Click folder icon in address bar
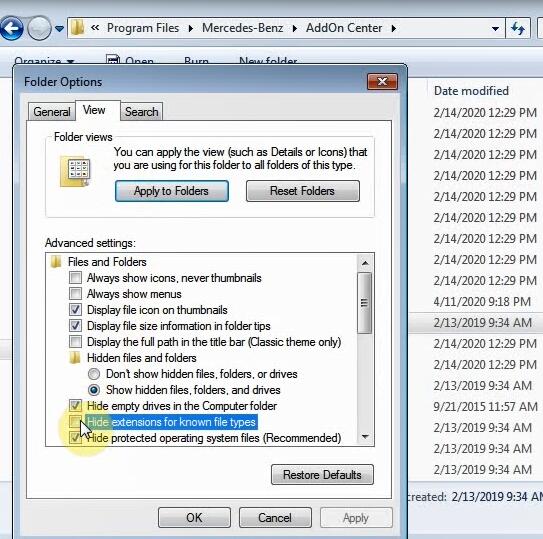 point(78,28)
